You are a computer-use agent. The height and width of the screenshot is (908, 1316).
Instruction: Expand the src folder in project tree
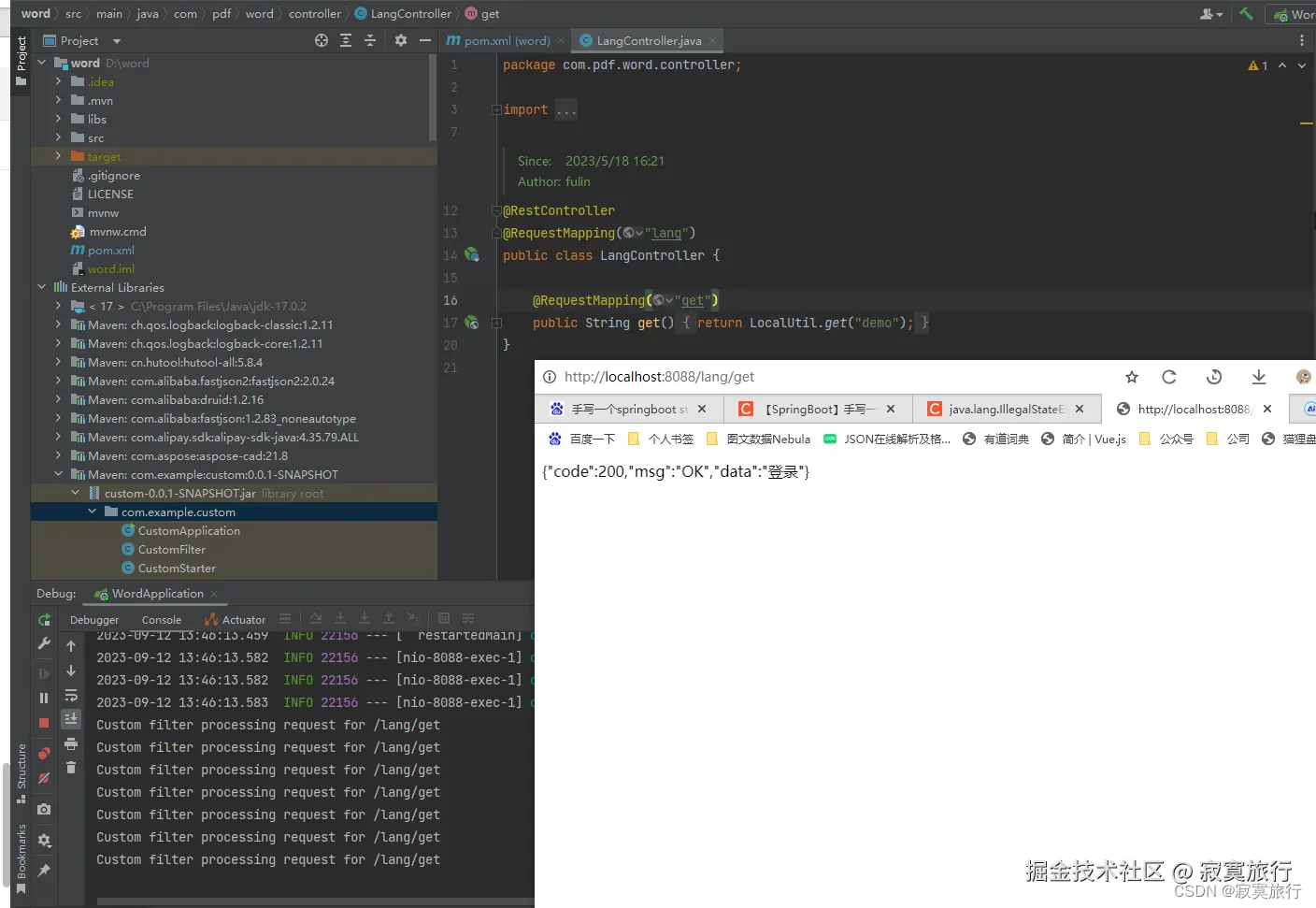pos(58,137)
